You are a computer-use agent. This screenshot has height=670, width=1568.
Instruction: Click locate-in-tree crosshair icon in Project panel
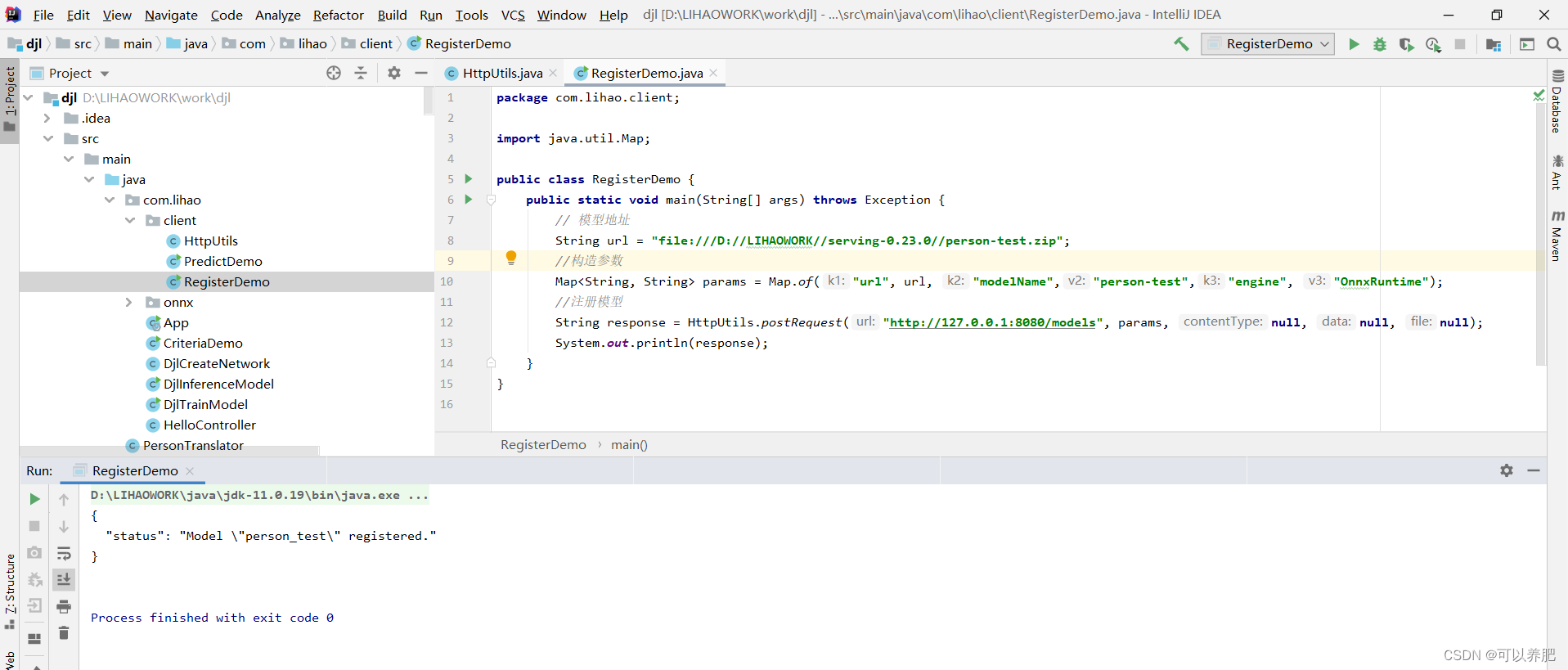pos(334,73)
